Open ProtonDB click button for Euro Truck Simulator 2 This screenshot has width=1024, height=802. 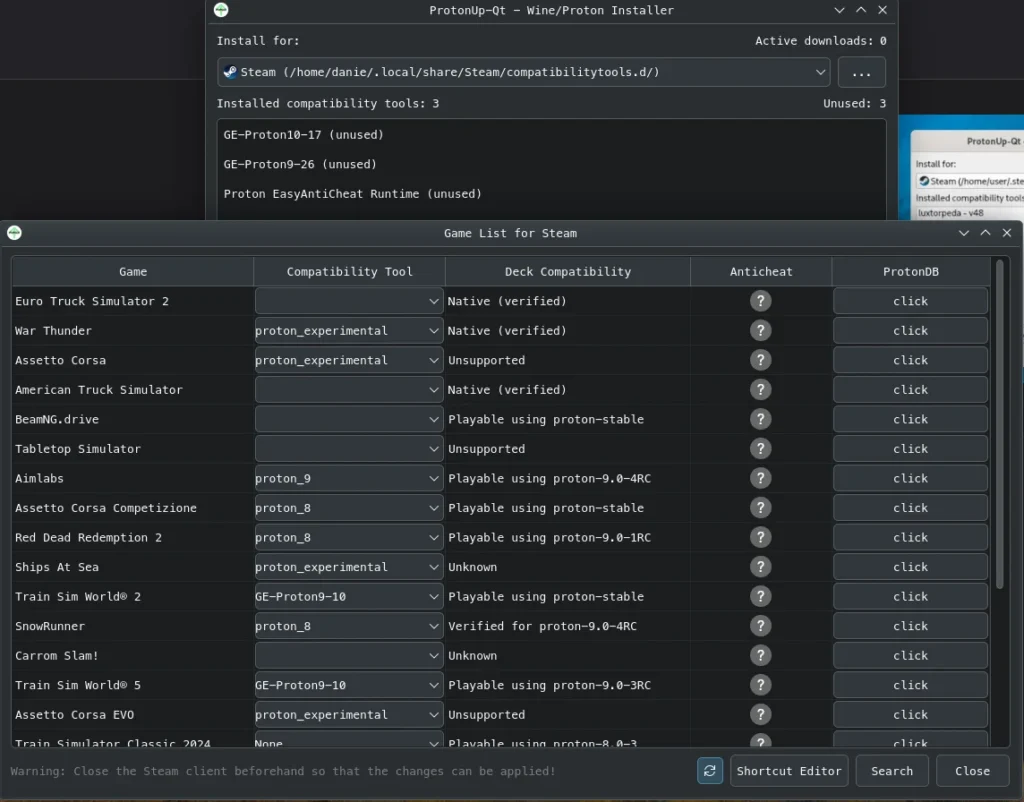click(910, 301)
